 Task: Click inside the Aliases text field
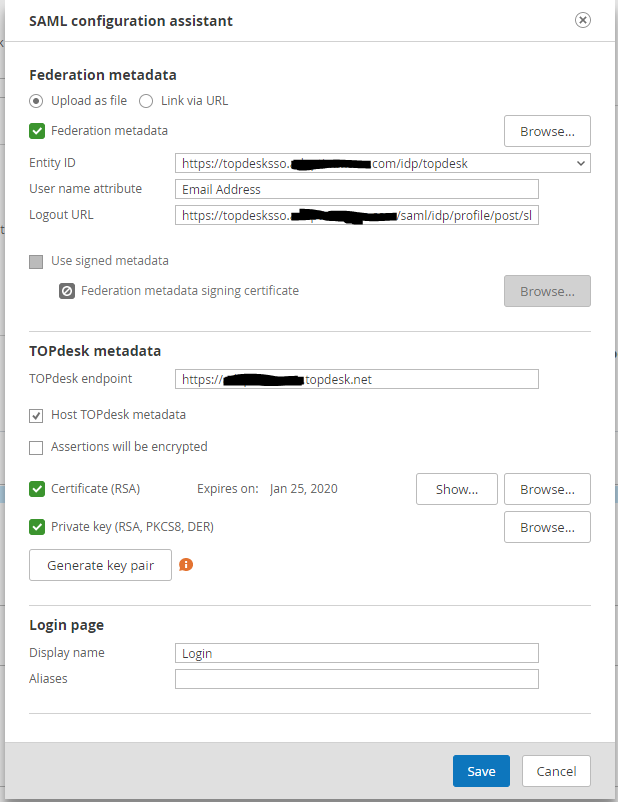[357, 678]
